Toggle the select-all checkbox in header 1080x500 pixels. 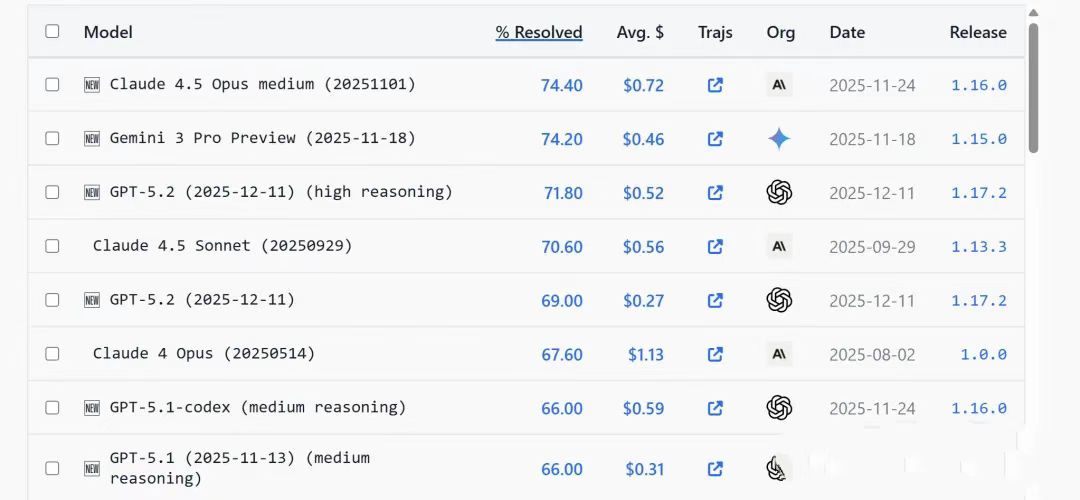click(x=52, y=31)
